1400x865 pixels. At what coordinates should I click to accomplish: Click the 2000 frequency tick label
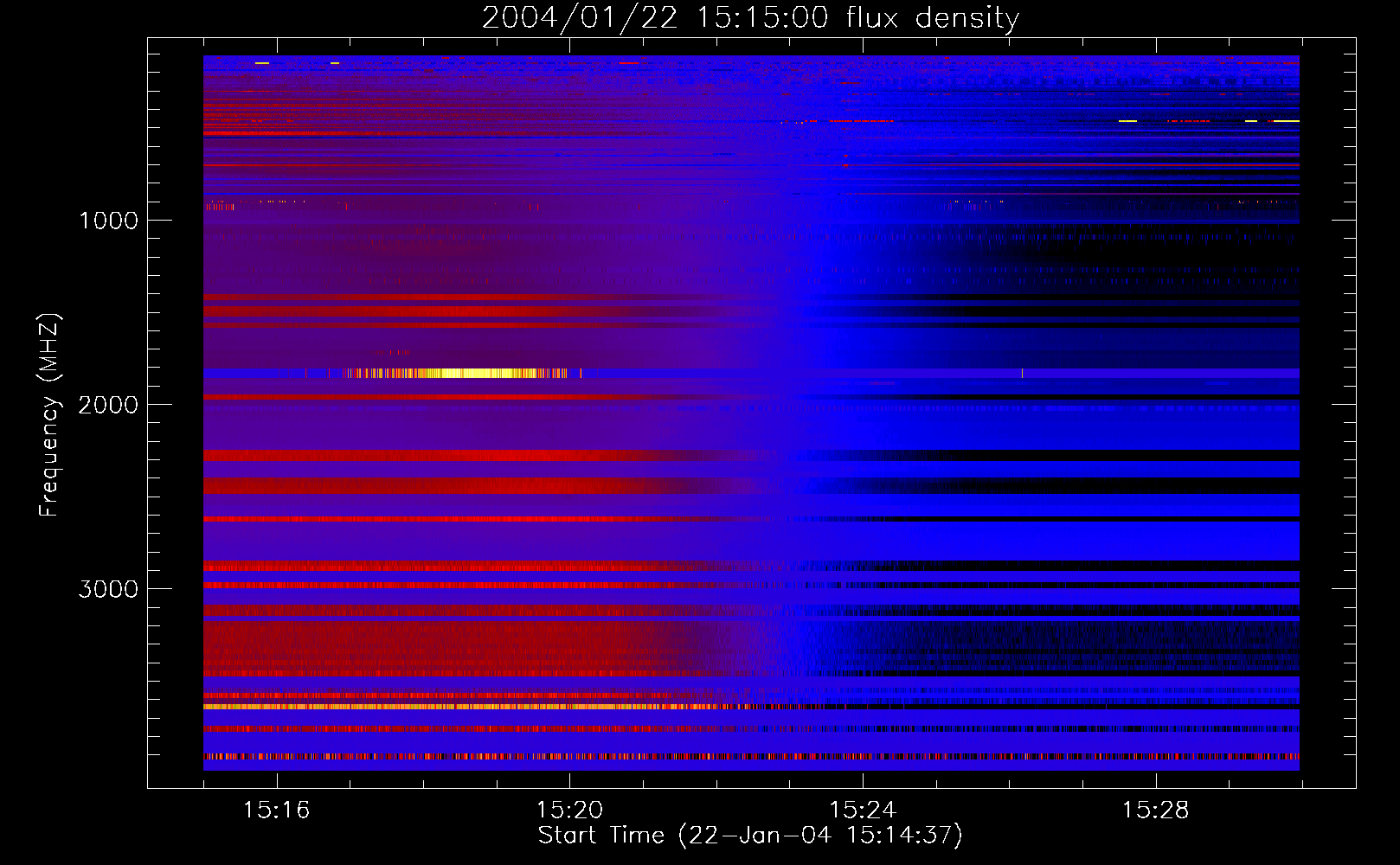[108, 405]
